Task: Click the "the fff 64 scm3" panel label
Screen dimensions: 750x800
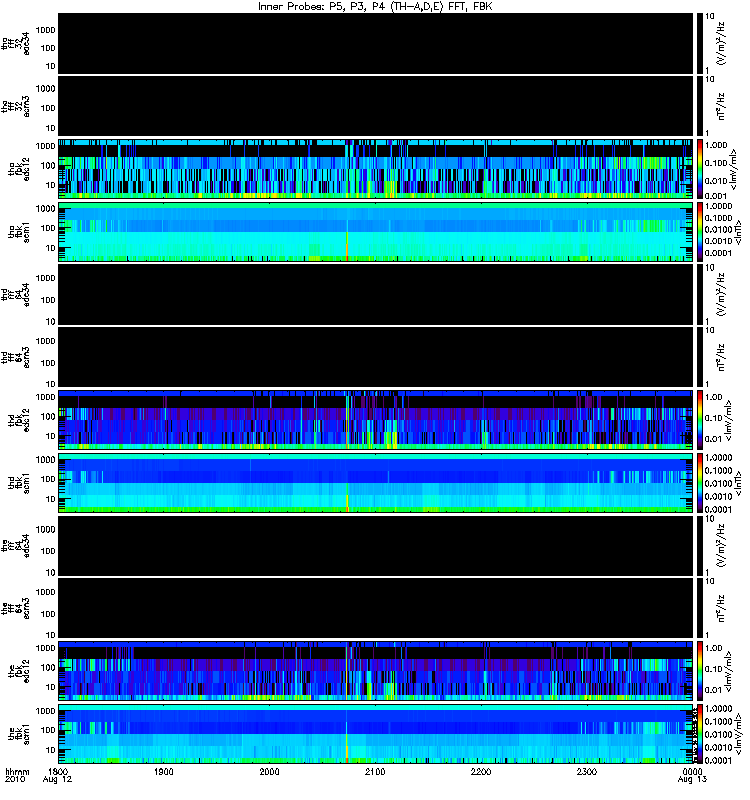Action: 16,608
